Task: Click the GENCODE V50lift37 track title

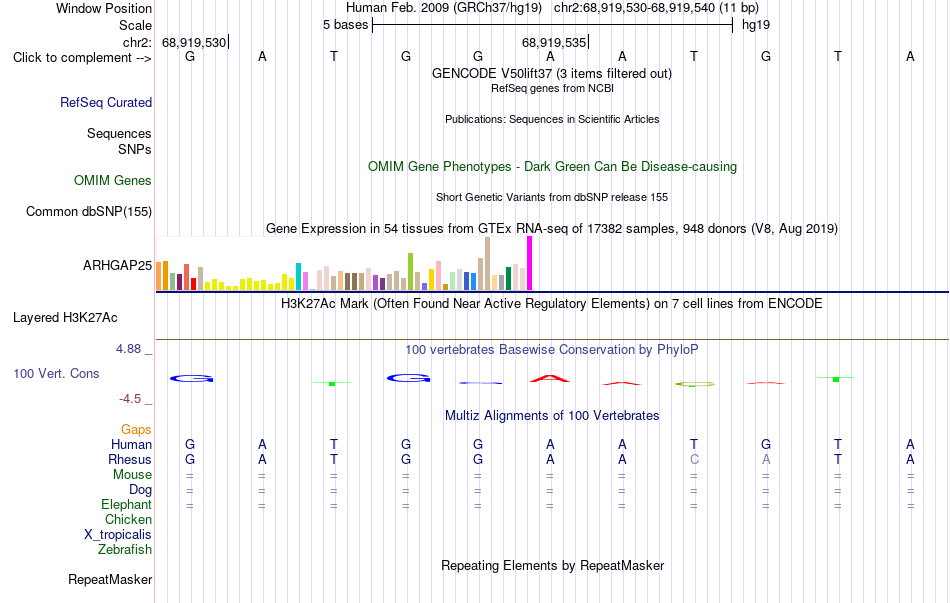Action: click(551, 74)
